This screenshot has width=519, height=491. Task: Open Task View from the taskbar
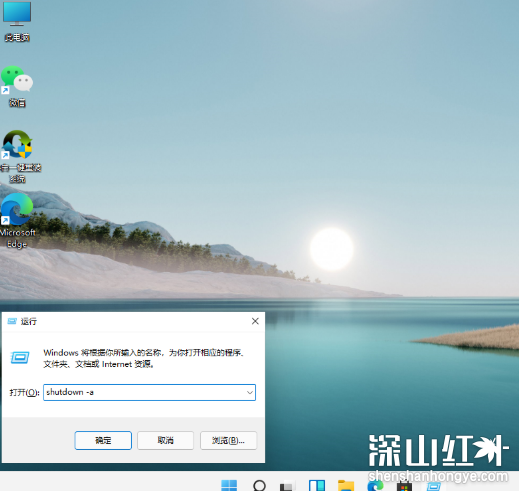point(288,486)
